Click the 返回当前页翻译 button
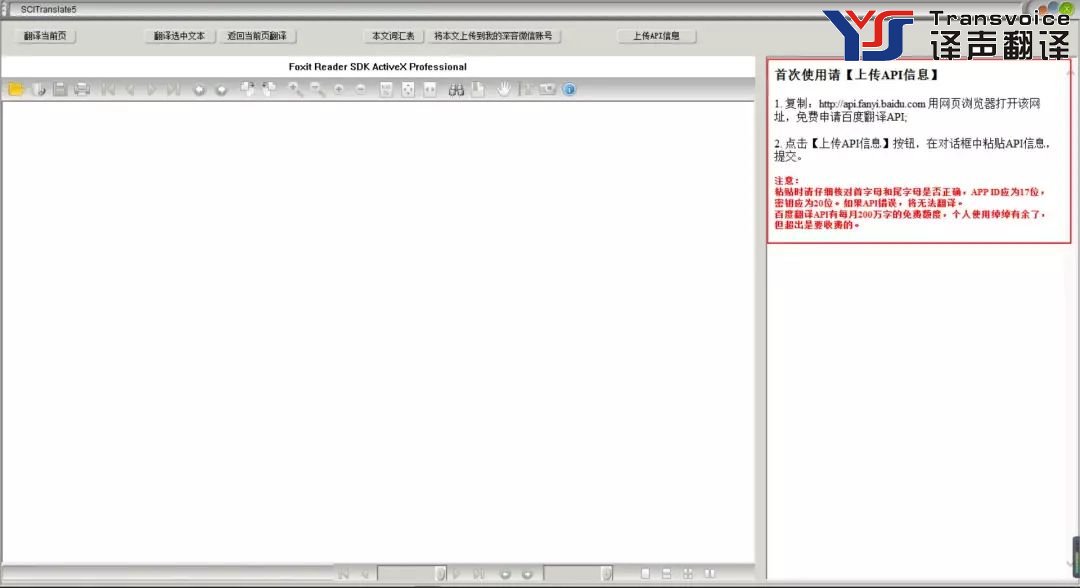 pyautogui.click(x=257, y=36)
